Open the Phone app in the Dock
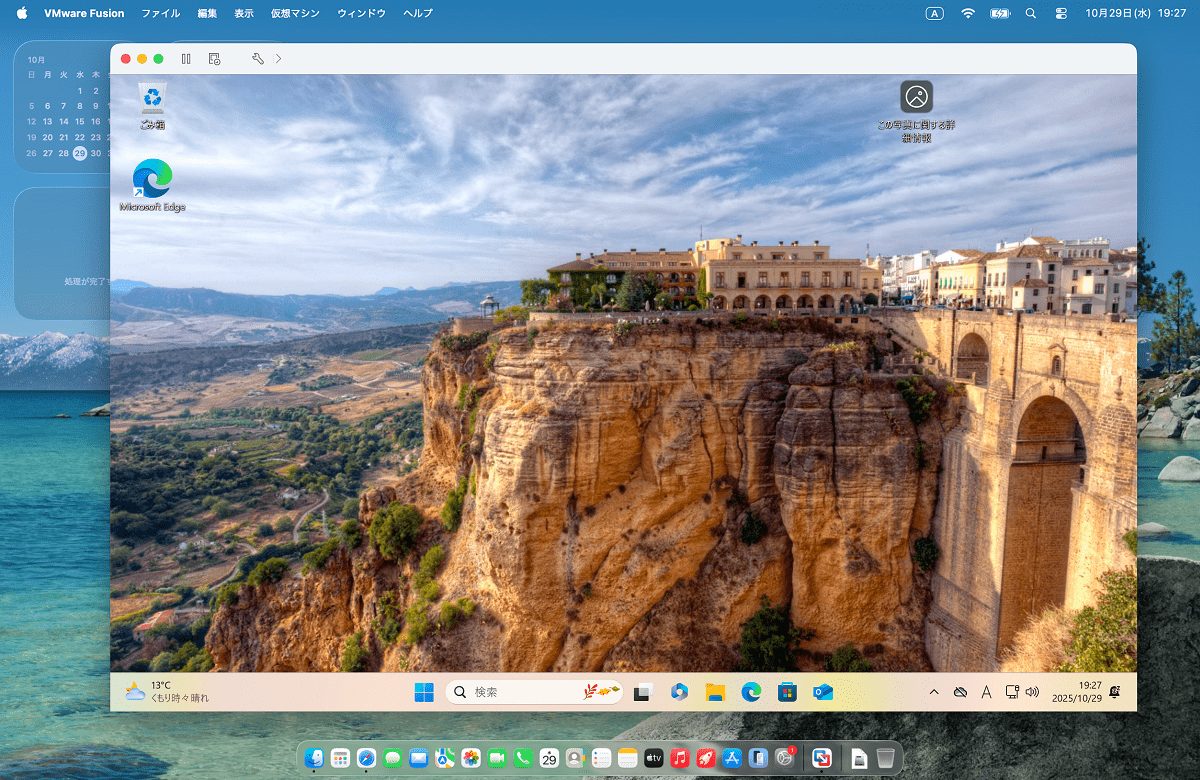Viewport: 1200px width, 780px height. point(522,758)
